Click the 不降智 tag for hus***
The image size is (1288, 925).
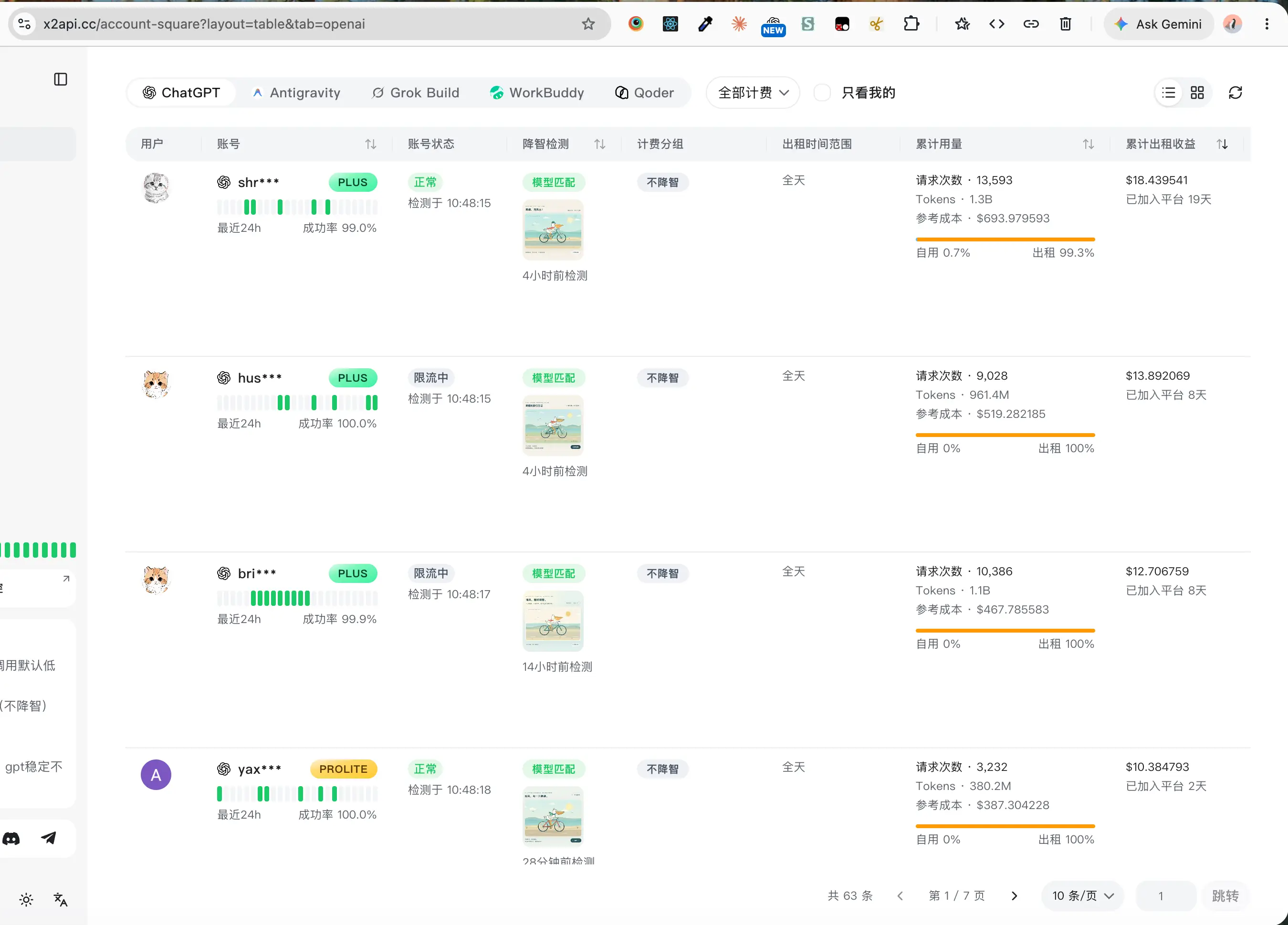[663, 378]
